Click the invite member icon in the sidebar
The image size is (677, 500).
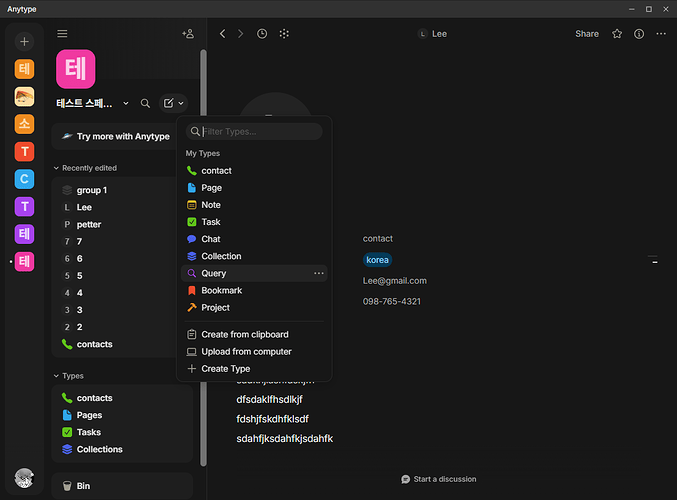(x=188, y=34)
